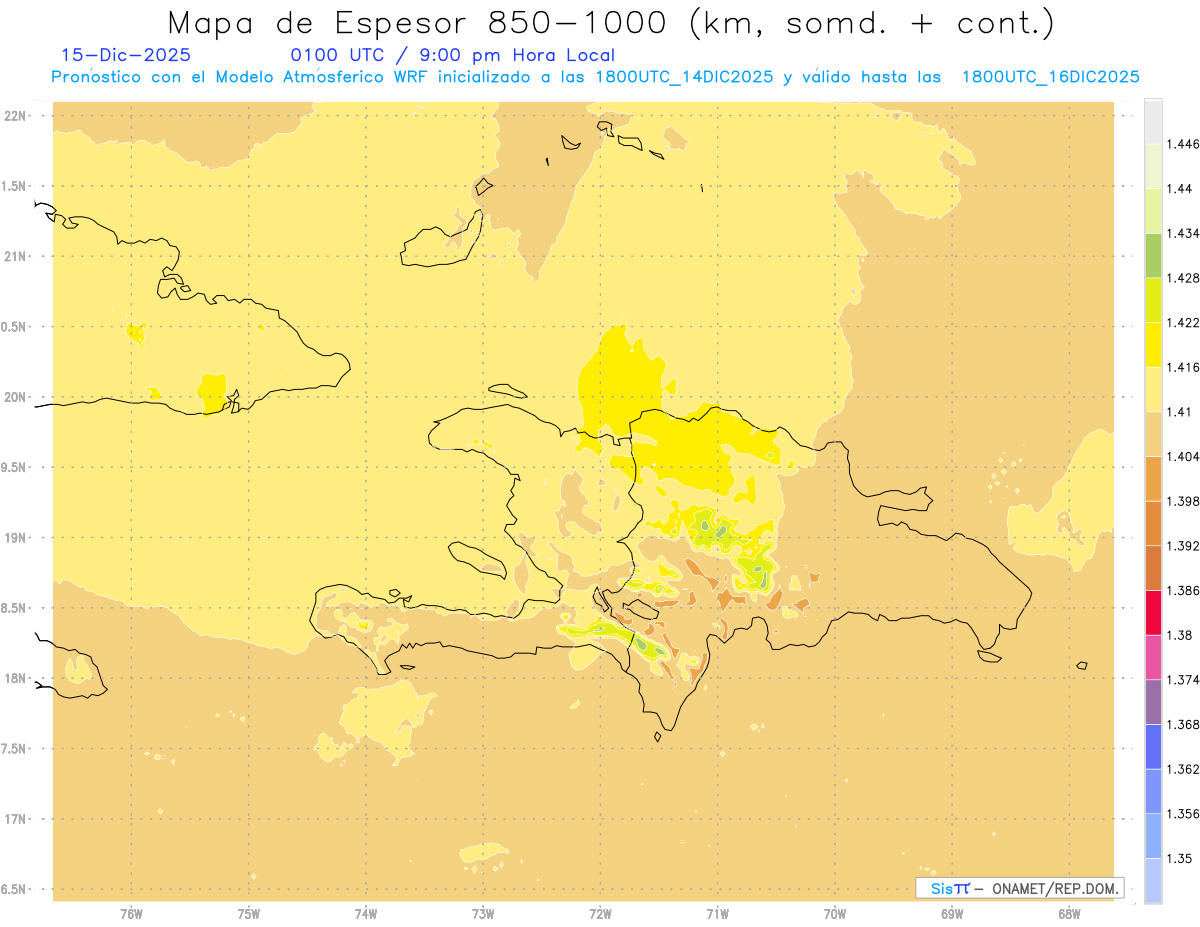Click the '72W' longitude label
Screen dimensions: 1200x927
(x=600, y=914)
